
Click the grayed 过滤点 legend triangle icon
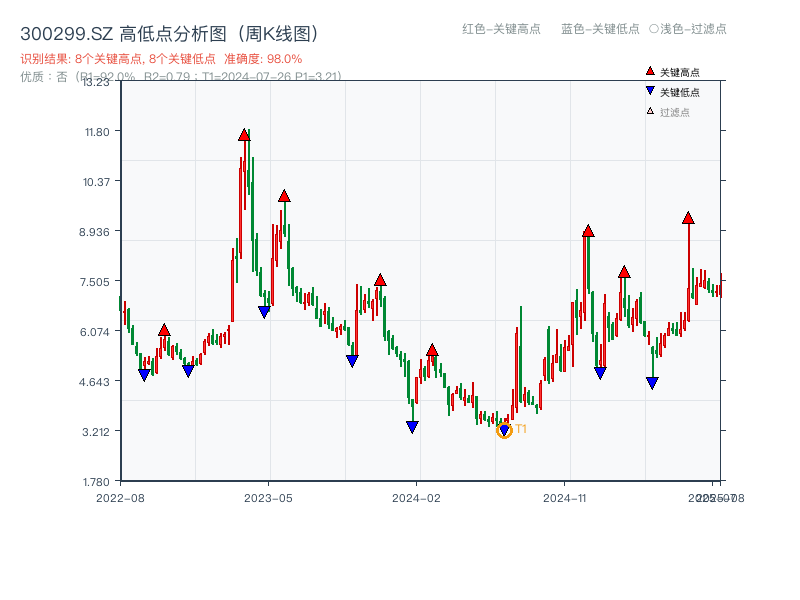point(650,111)
